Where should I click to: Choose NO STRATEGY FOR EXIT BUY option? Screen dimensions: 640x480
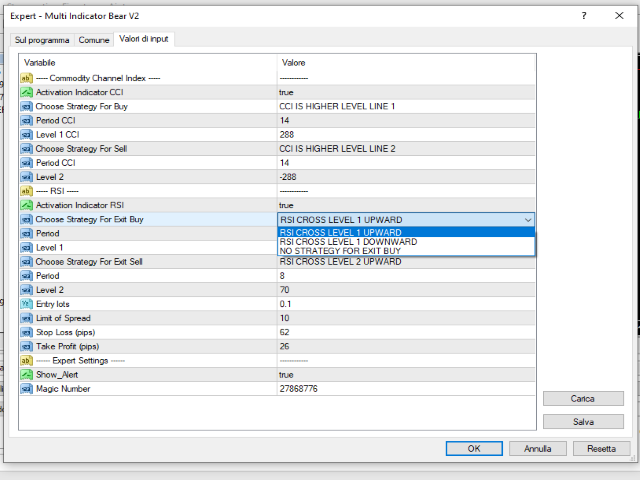click(x=340, y=250)
